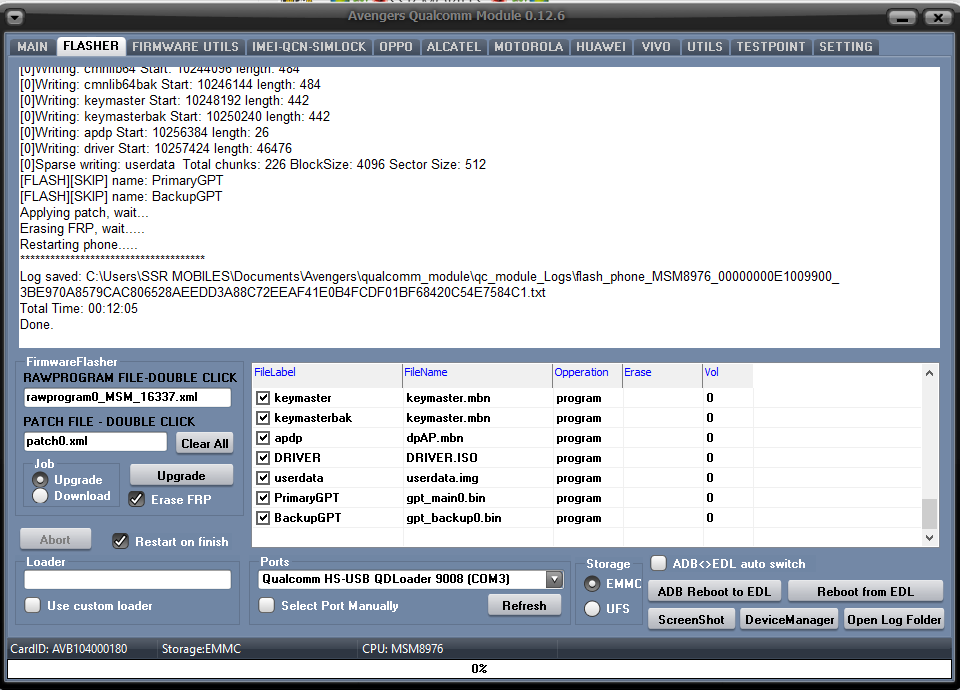Screen dimensions: 960x690
Task: Click the ScreenShot button
Action: [x=691, y=620]
